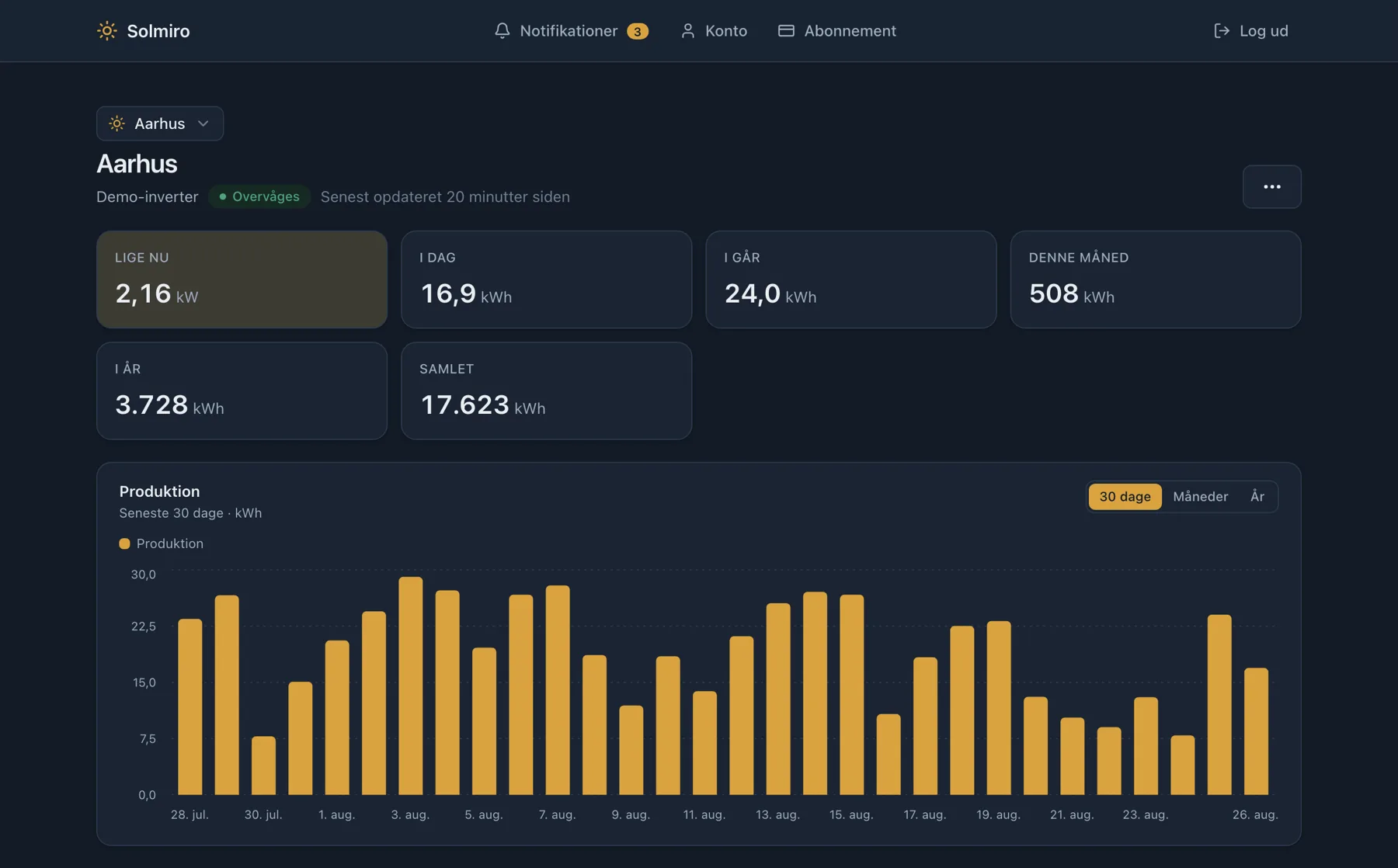Click the sun icon in Aarhus selector

116,123
